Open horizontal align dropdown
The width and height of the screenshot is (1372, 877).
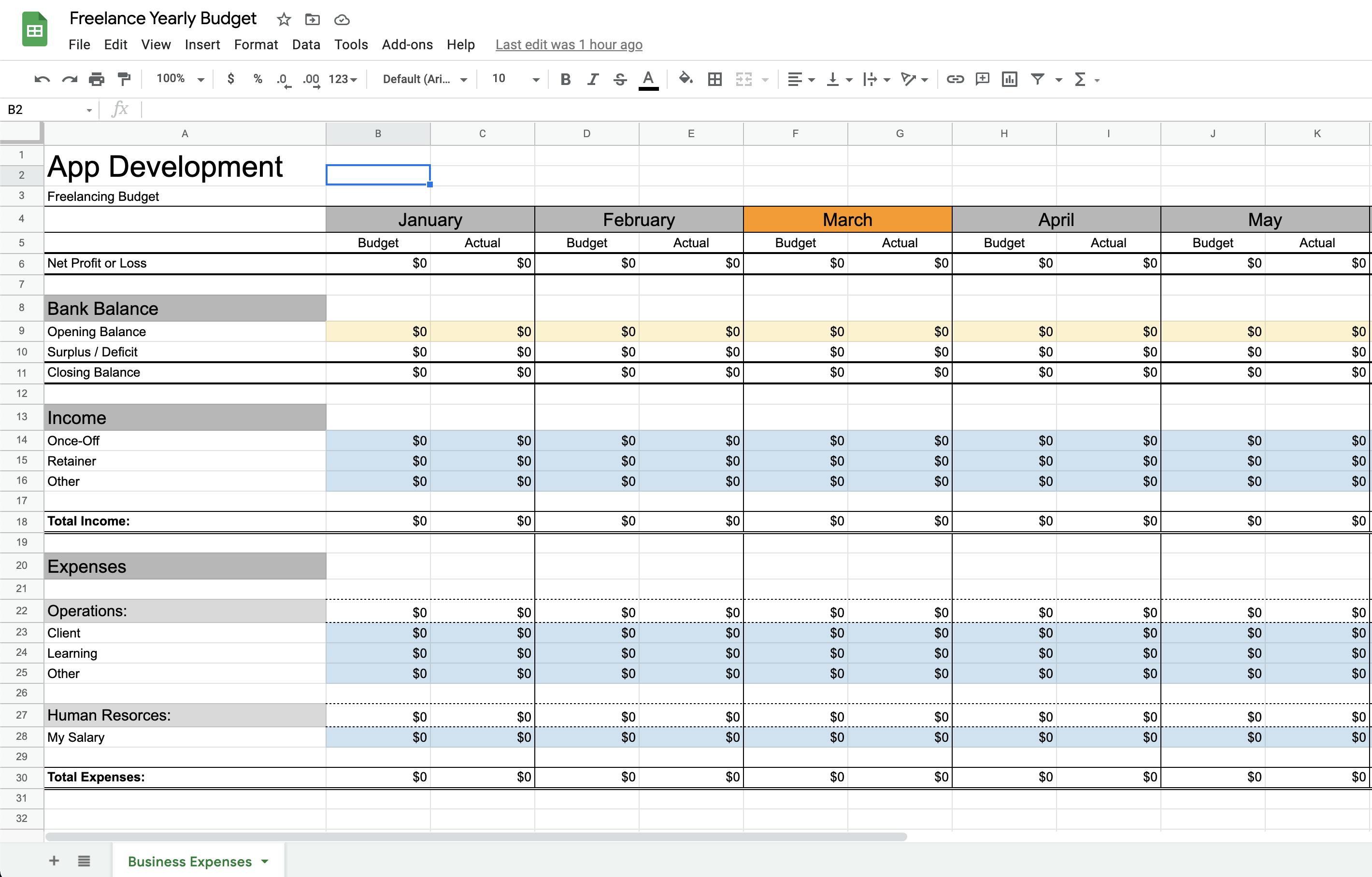[800, 79]
